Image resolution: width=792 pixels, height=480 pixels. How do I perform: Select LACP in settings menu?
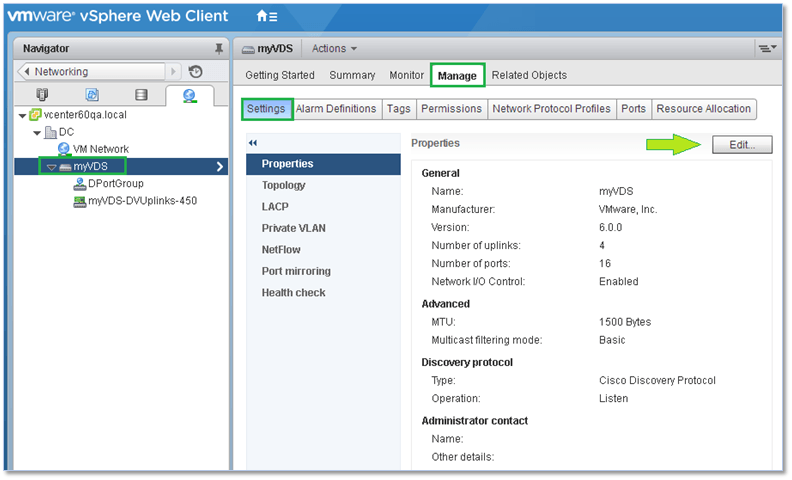[x=323, y=207]
